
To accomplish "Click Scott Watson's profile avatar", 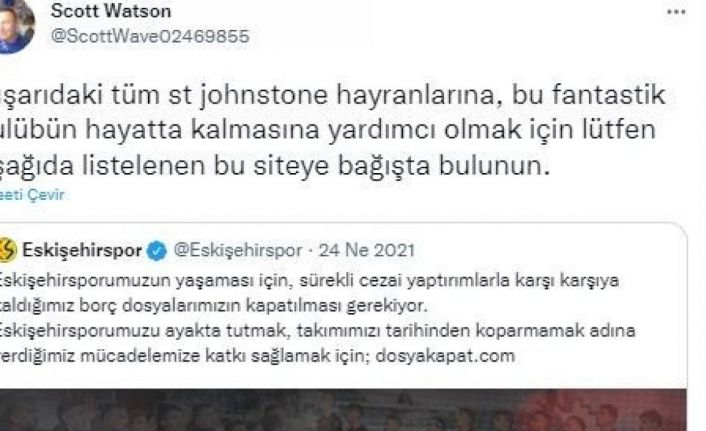I will coord(15,25).
